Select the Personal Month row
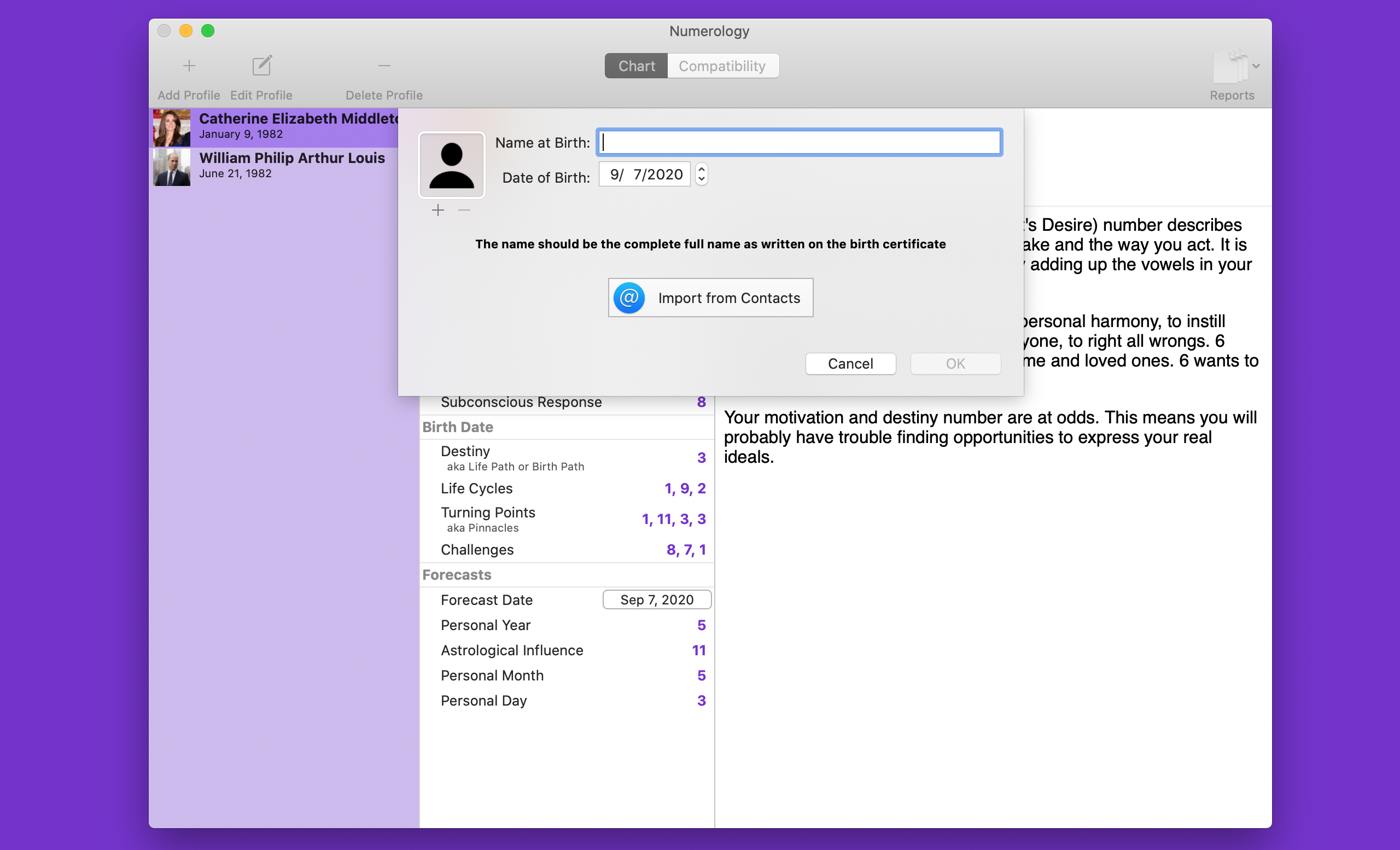The image size is (1400, 850). 567,676
